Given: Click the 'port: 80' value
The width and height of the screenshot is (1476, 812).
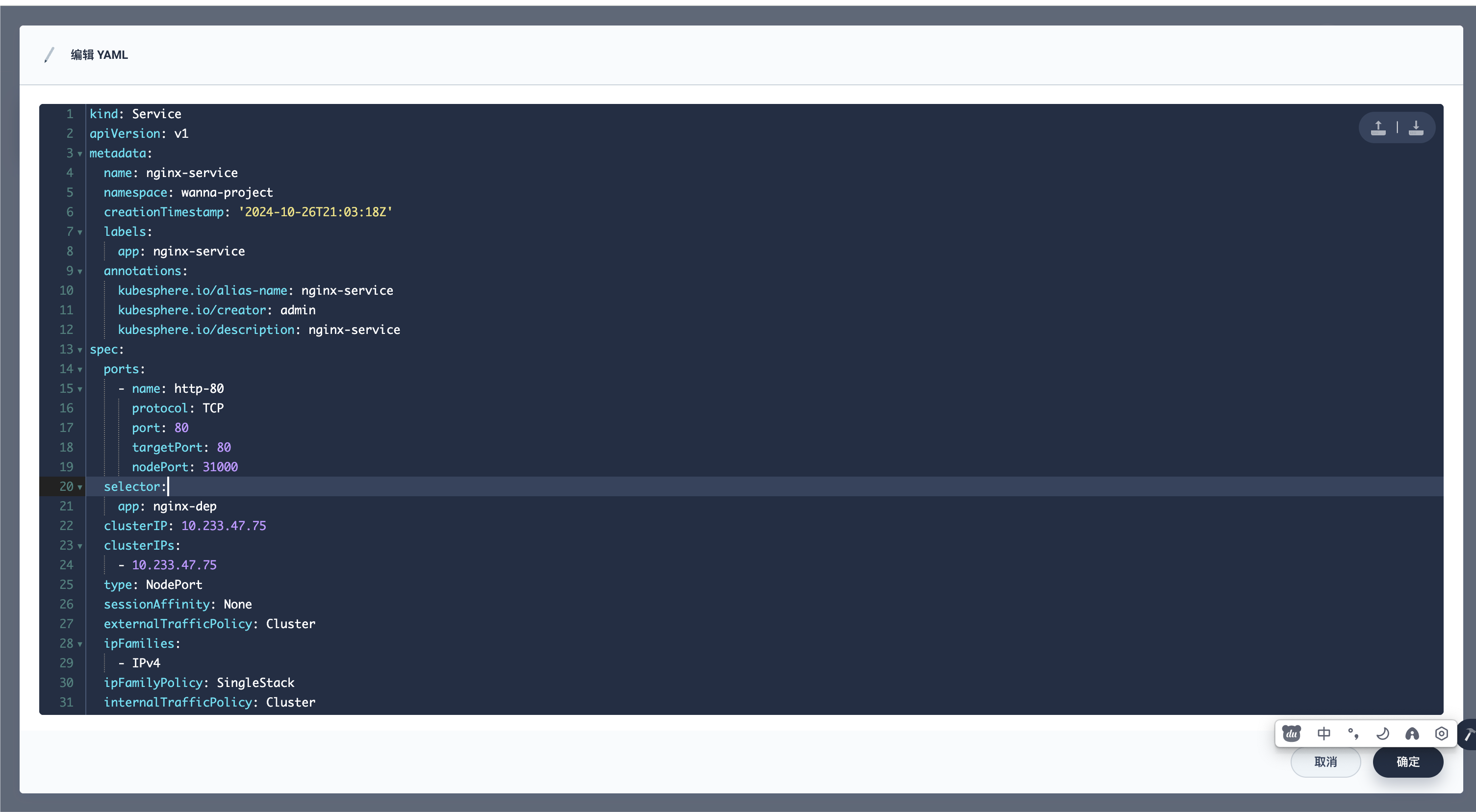Looking at the screenshot, I should (181, 428).
